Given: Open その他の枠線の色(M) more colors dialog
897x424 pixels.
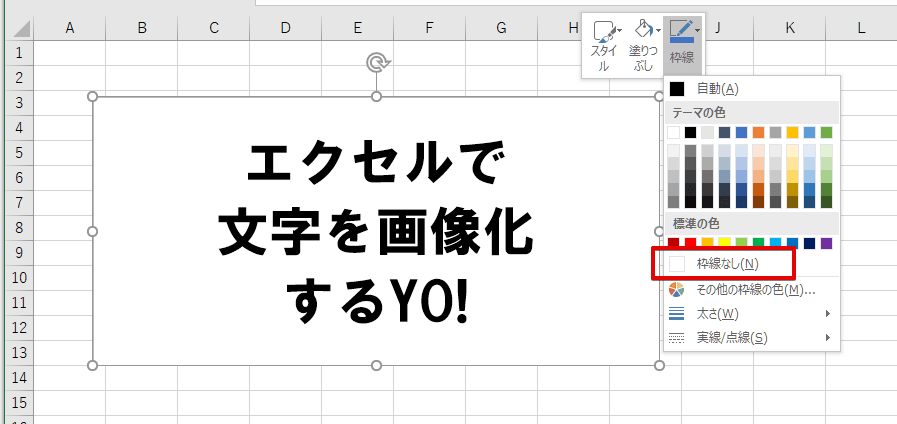Looking at the screenshot, I should (751, 290).
